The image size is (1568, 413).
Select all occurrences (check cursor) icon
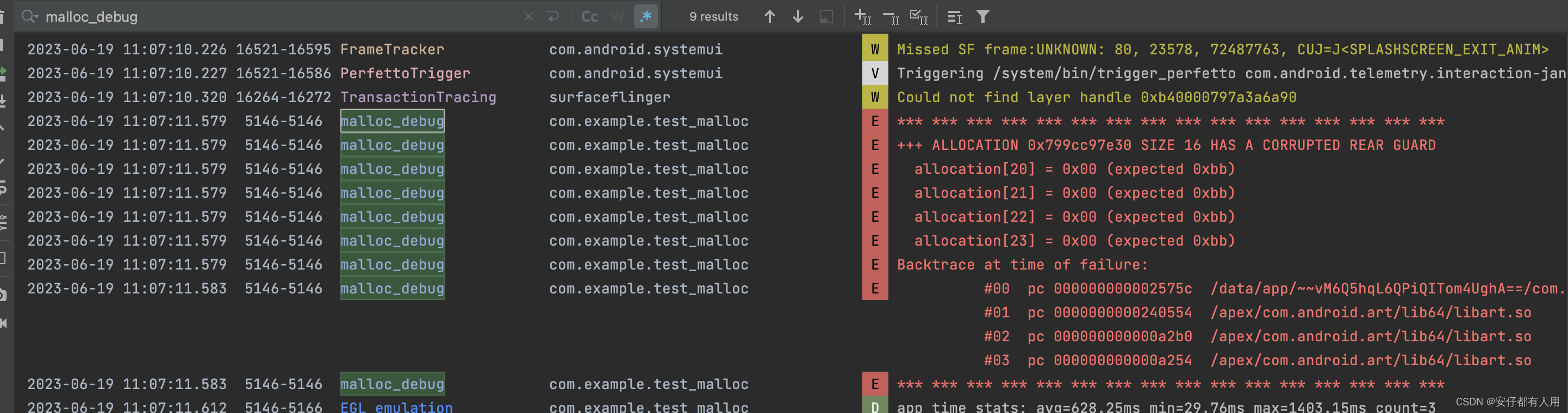pyautogui.click(x=918, y=16)
